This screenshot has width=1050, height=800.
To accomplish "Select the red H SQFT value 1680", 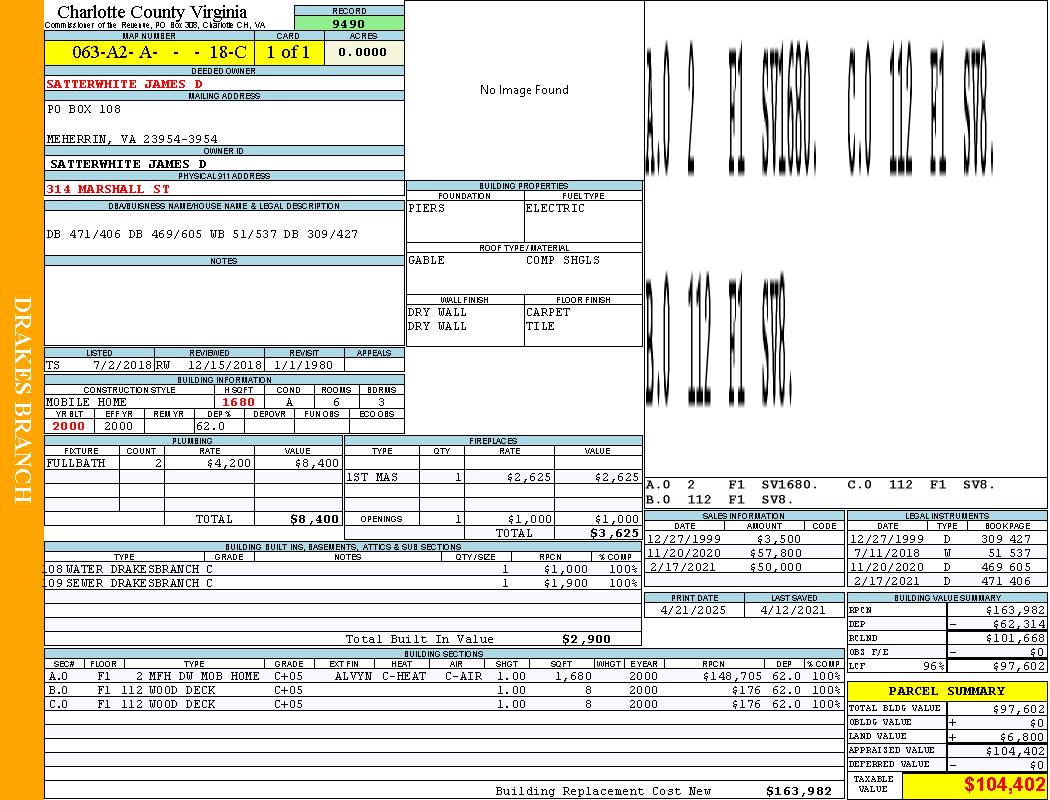I will (x=238, y=402).
